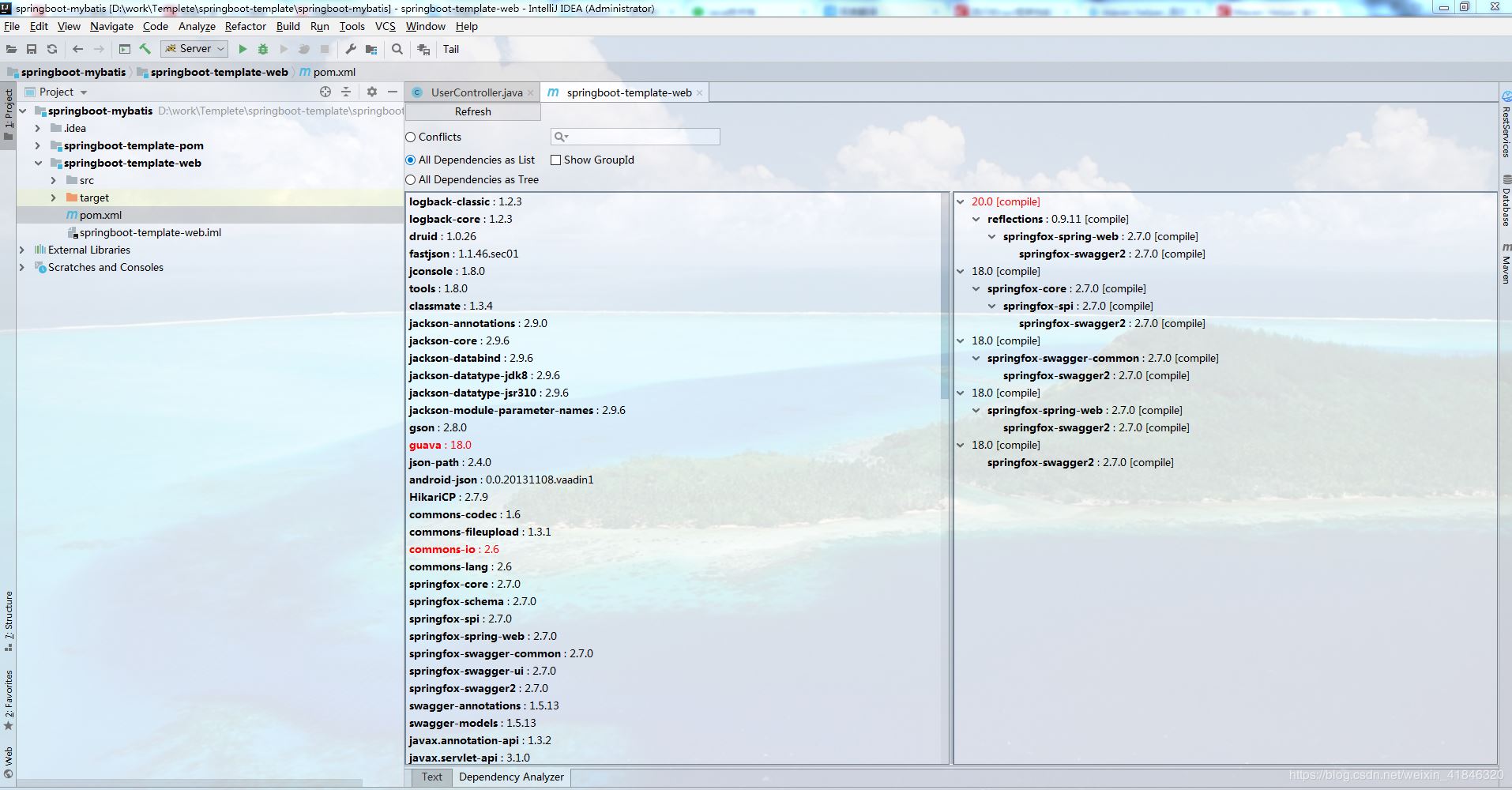Viewport: 1512px width, 790px height.
Task: Open the Database tool window
Action: click(1505, 201)
